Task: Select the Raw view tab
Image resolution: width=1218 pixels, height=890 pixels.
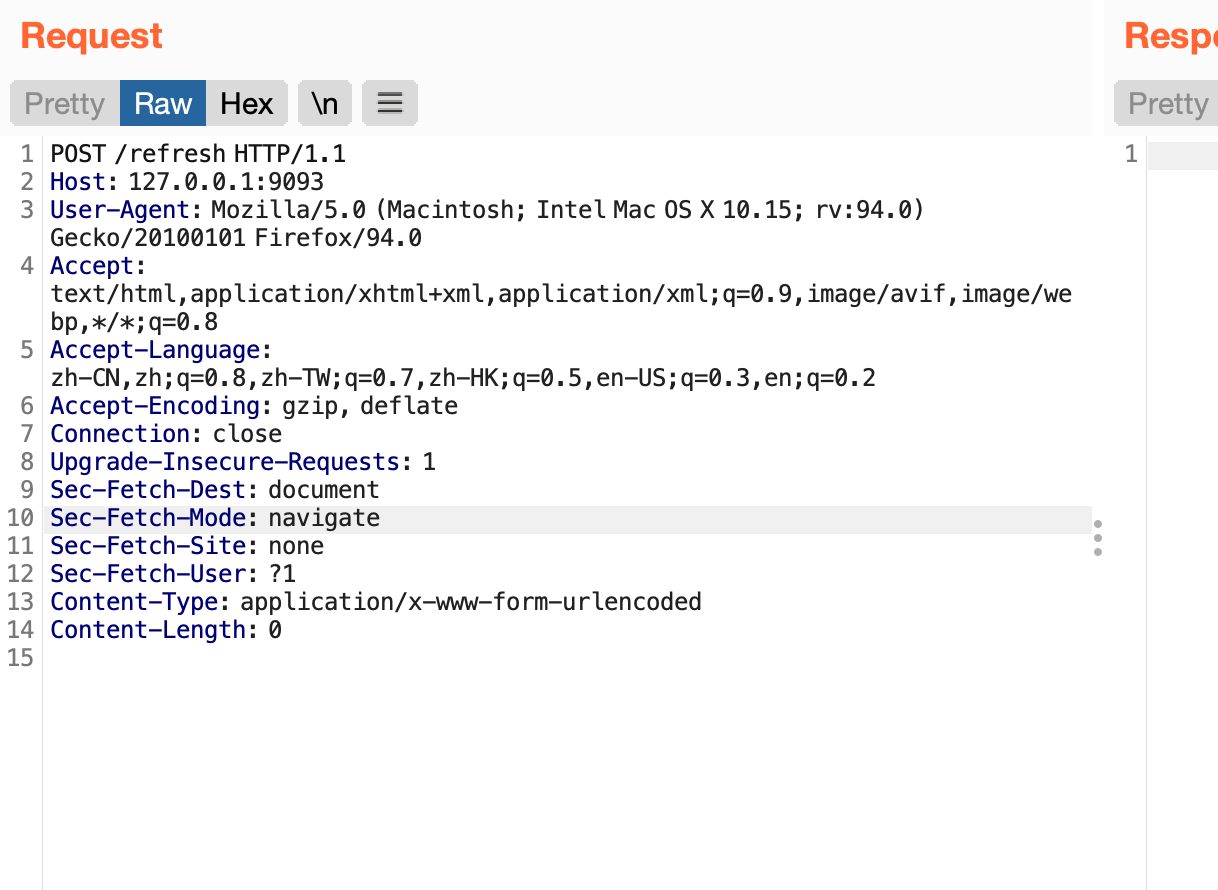Action: pos(163,104)
